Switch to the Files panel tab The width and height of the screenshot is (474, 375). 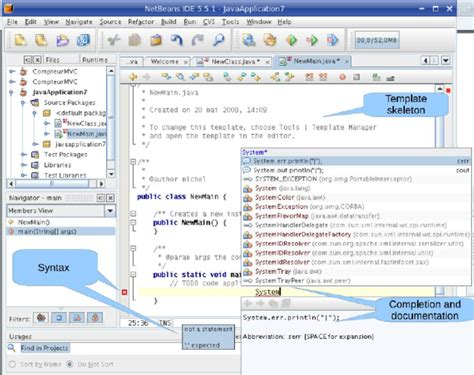(x=52, y=60)
